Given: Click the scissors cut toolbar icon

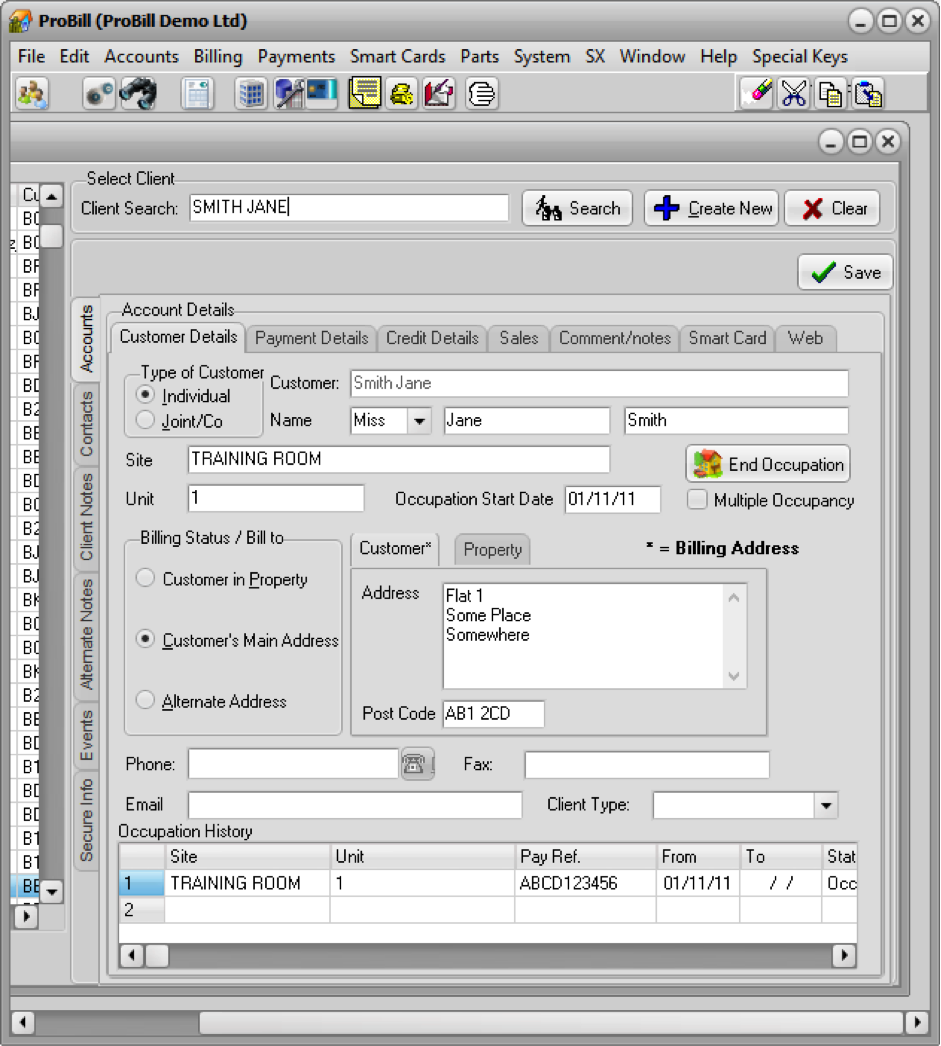Looking at the screenshot, I should tap(794, 93).
